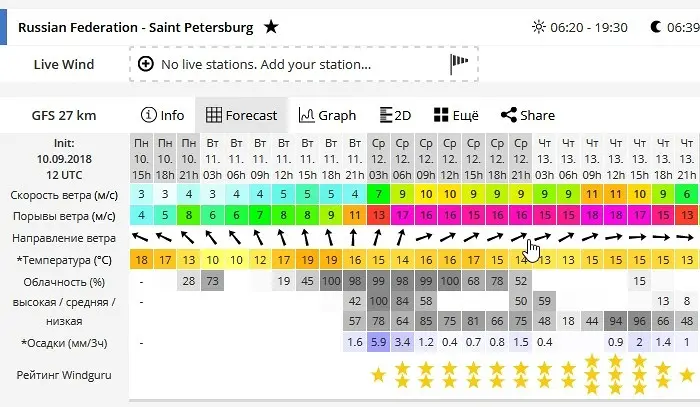Click the GFS 27 km model label
700x407 pixels.
tap(64, 116)
